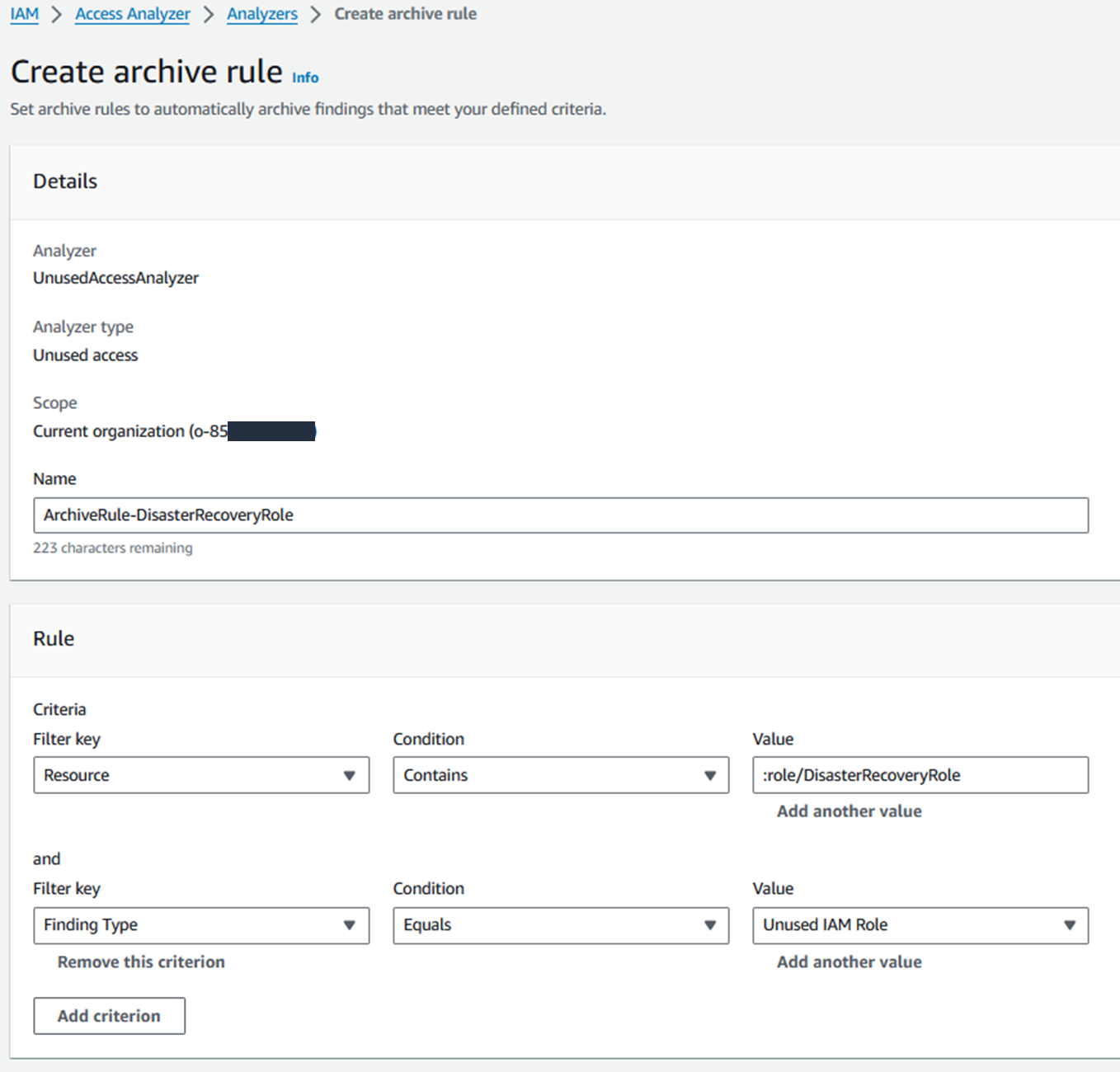Viewport: 1120px width, 1072px height.
Task: Open the Resource filter key dropdown
Action: (x=200, y=775)
